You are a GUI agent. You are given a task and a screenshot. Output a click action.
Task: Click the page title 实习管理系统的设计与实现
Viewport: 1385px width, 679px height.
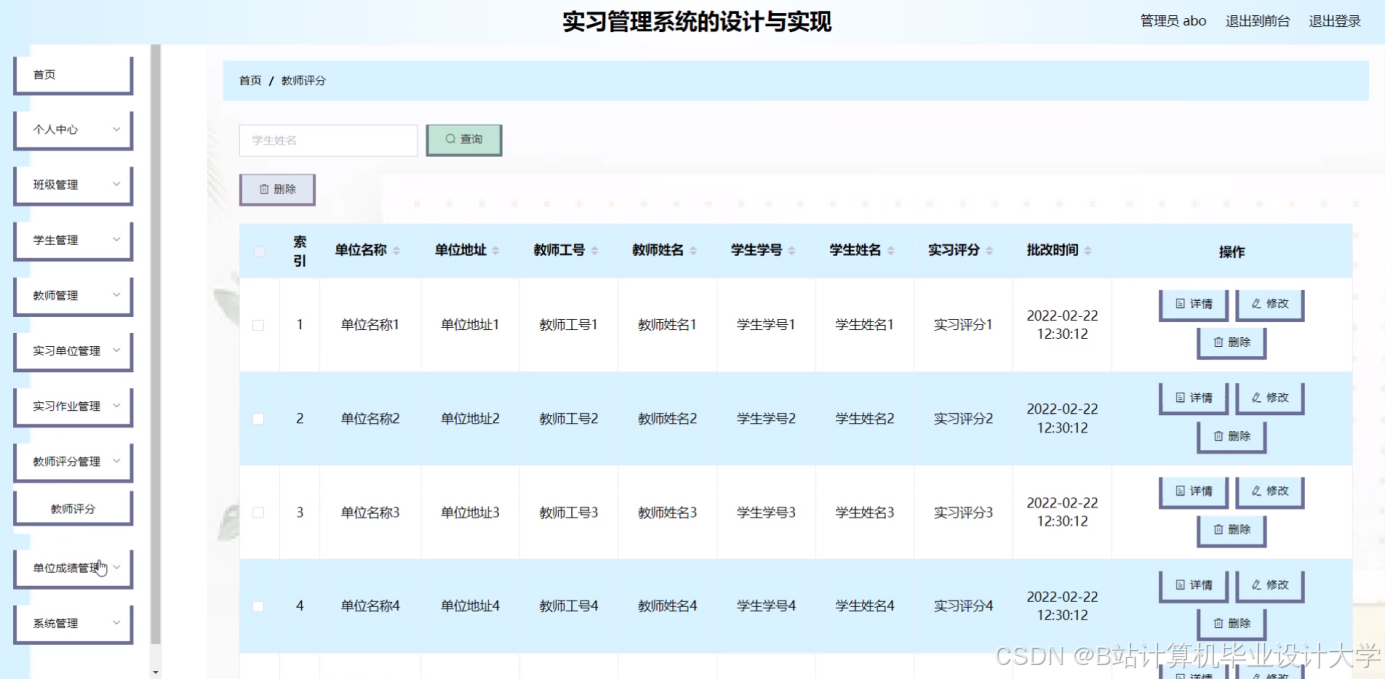[x=697, y=22]
